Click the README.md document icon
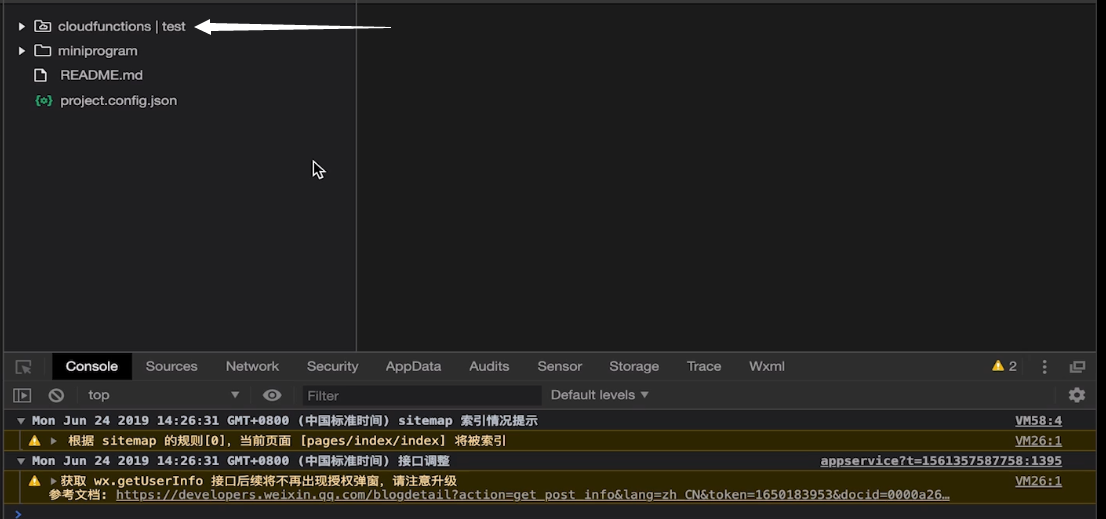The image size is (1106, 519). [41, 75]
